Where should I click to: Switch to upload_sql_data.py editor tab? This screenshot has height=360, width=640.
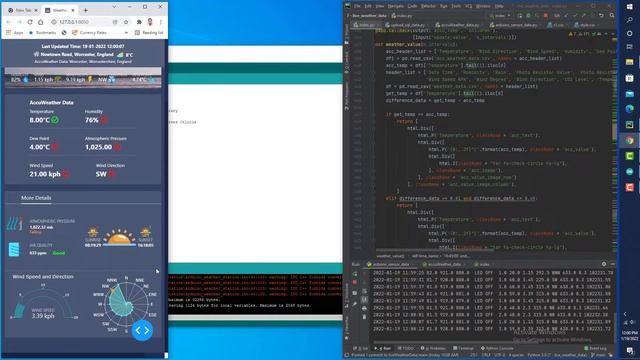(407, 25)
